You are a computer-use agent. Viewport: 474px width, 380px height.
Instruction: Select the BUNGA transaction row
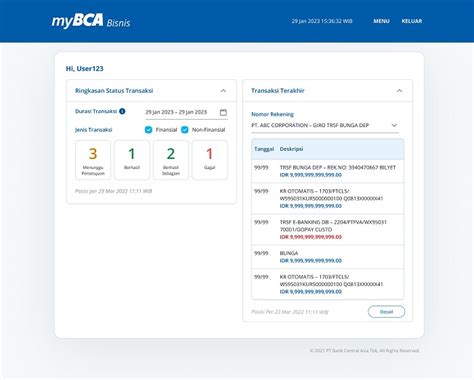click(x=328, y=257)
